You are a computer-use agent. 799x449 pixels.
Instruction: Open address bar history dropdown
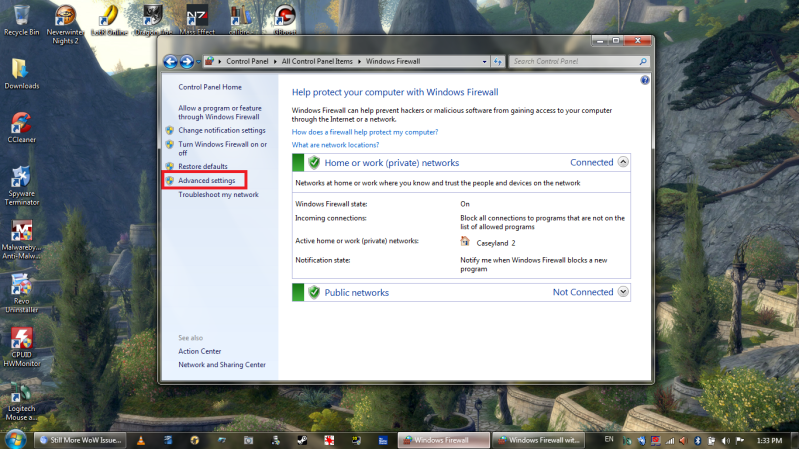(484, 62)
